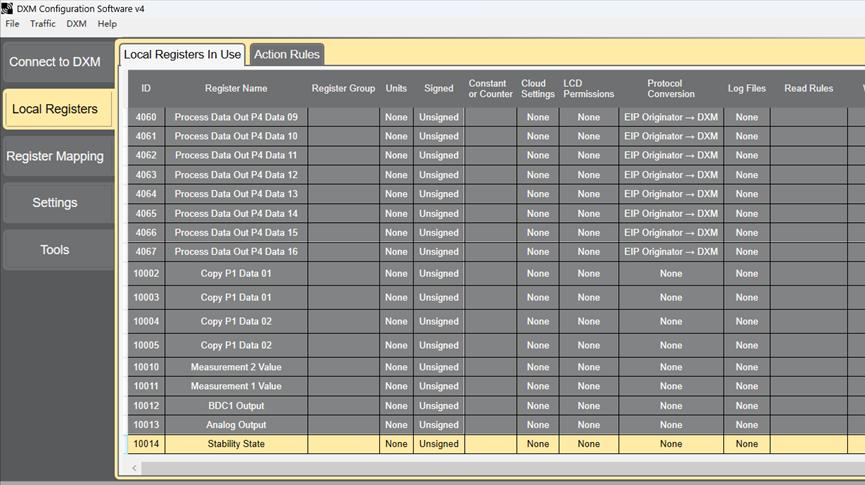Open the Settings section in sidebar
The image size is (865, 485).
(x=55, y=203)
